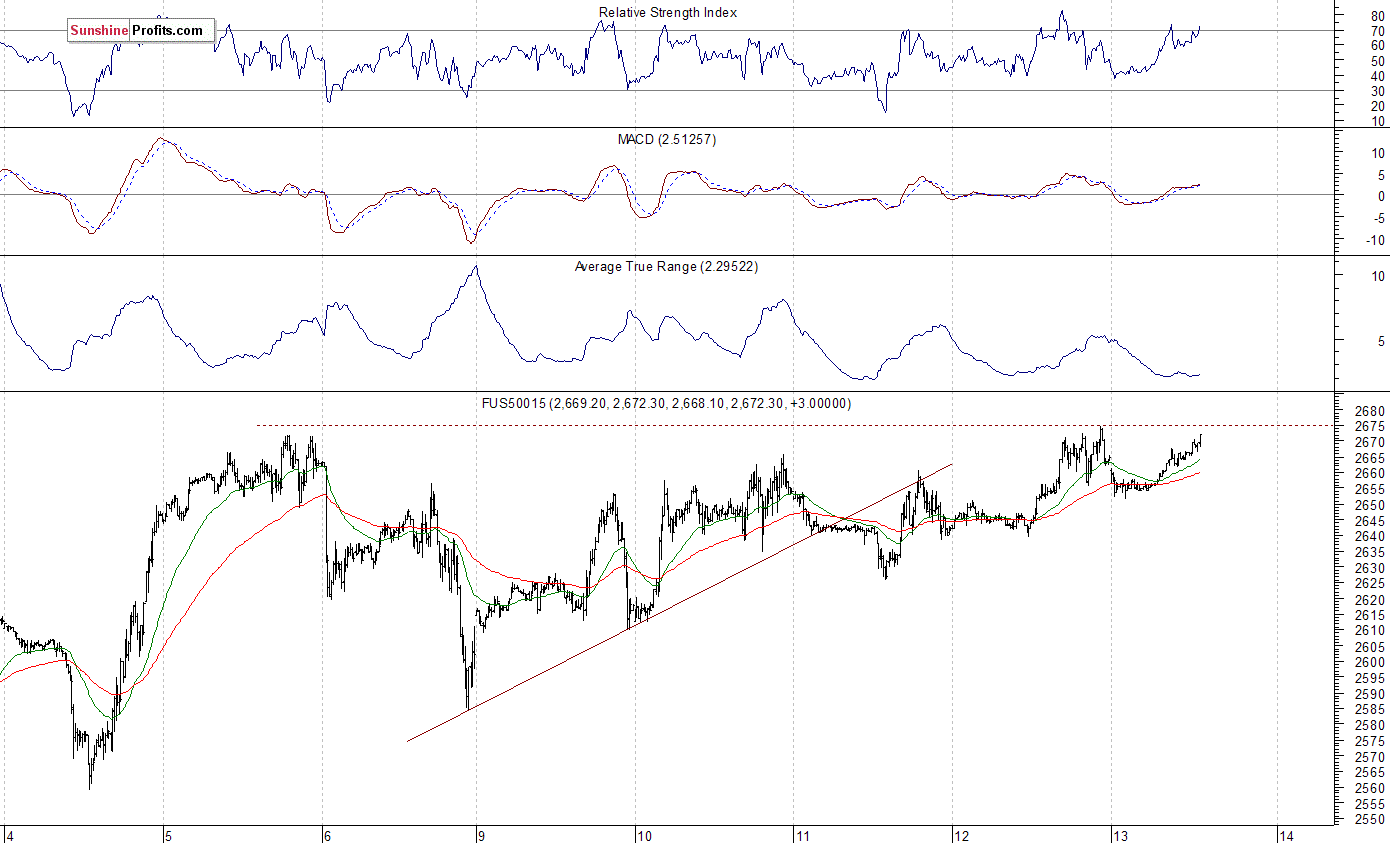Image resolution: width=1390 pixels, height=843 pixels.
Task: Click the FUS50015 price header text
Action: (666, 403)
